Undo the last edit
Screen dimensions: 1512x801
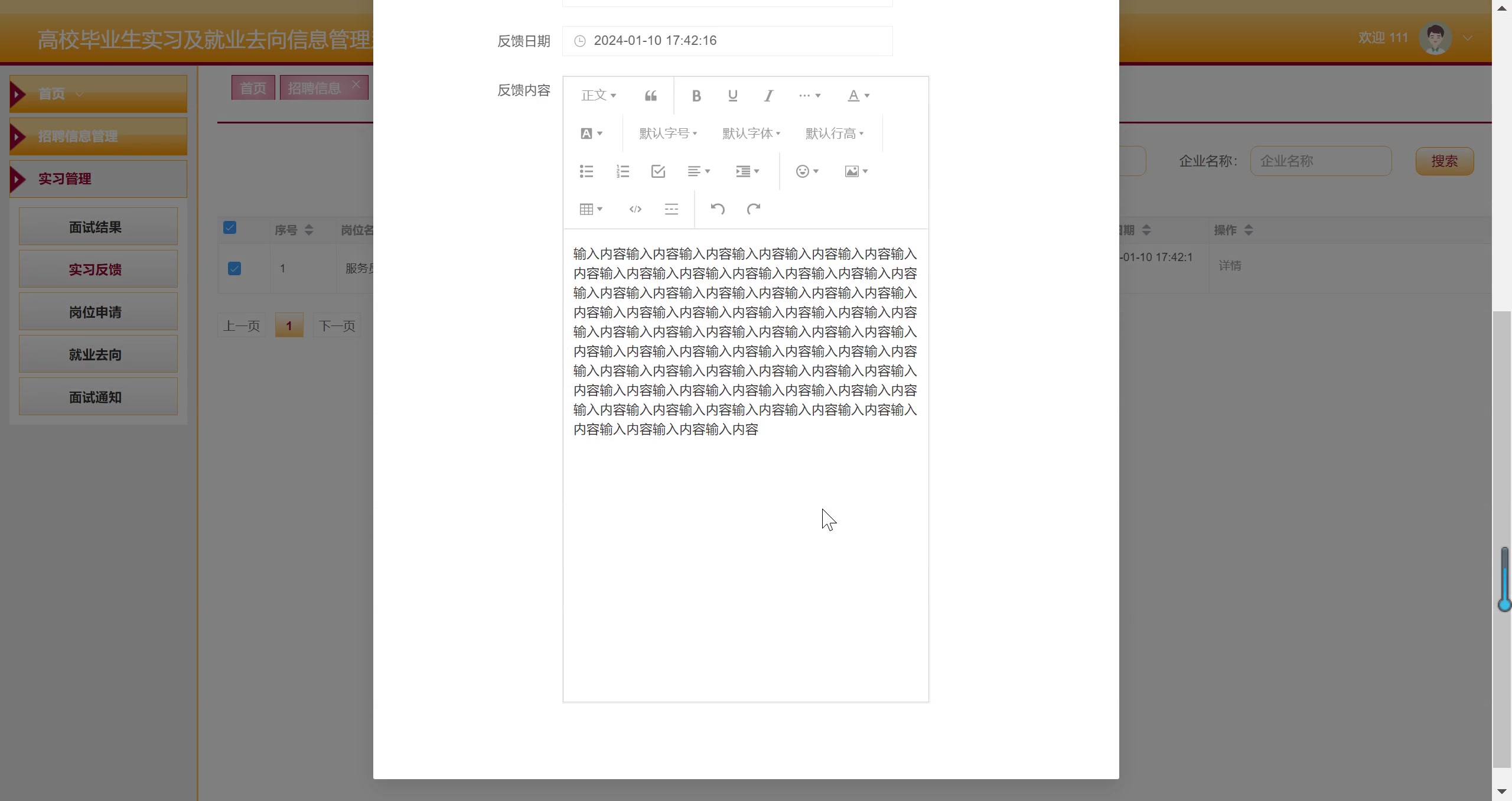pos(718,209)
